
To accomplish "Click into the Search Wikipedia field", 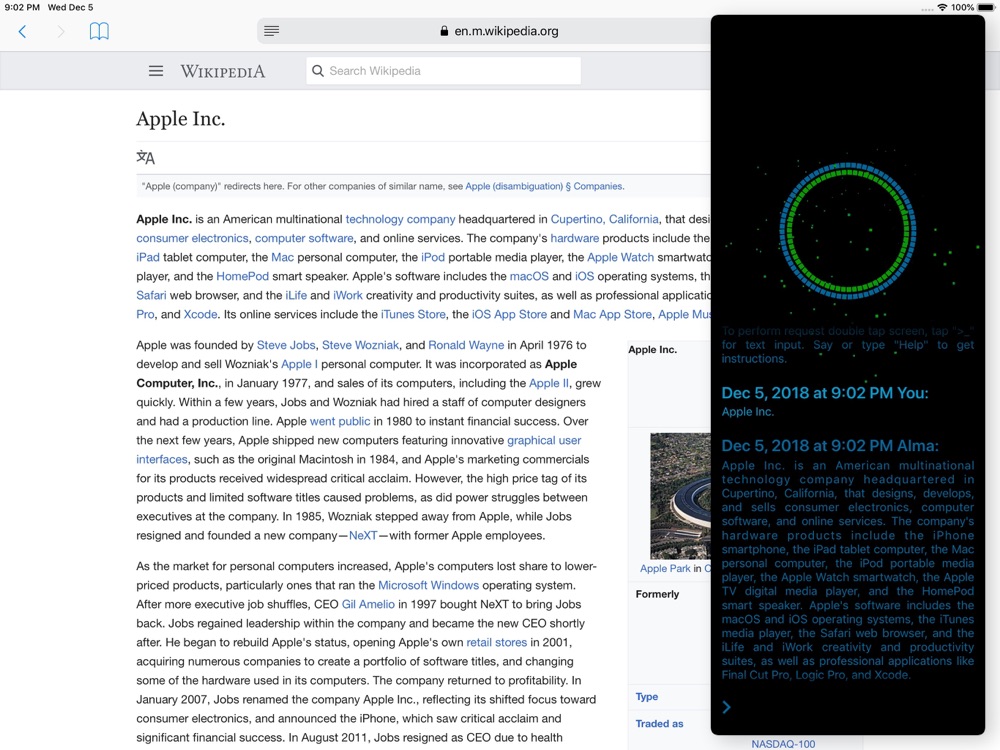I will tap(443, 71).
